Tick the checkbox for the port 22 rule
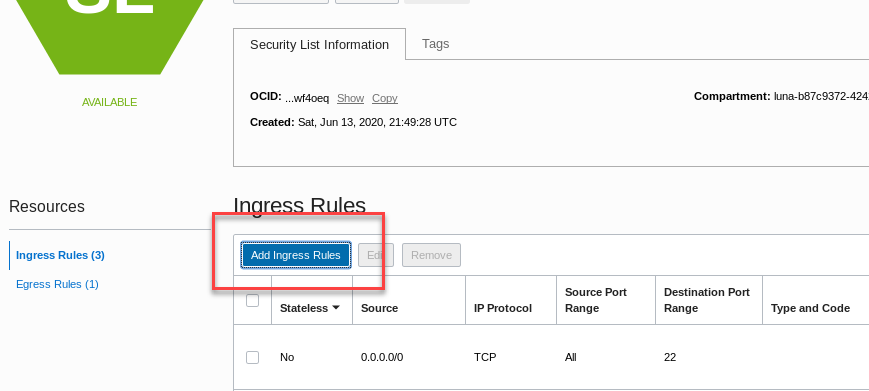Viewport: 869px width, 391px height. pos(252,357)
